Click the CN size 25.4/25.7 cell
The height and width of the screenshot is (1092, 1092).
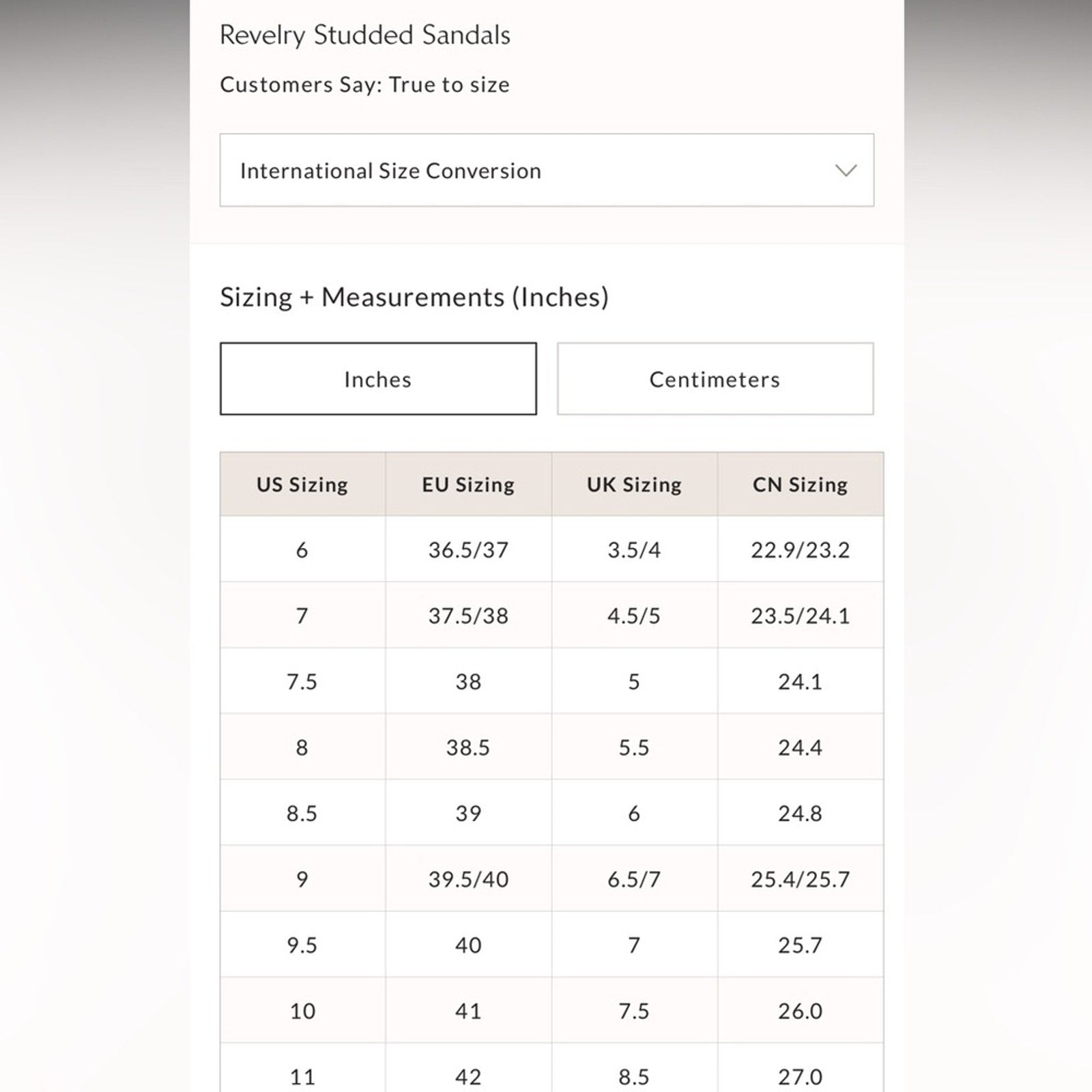[x=800, y=879]
